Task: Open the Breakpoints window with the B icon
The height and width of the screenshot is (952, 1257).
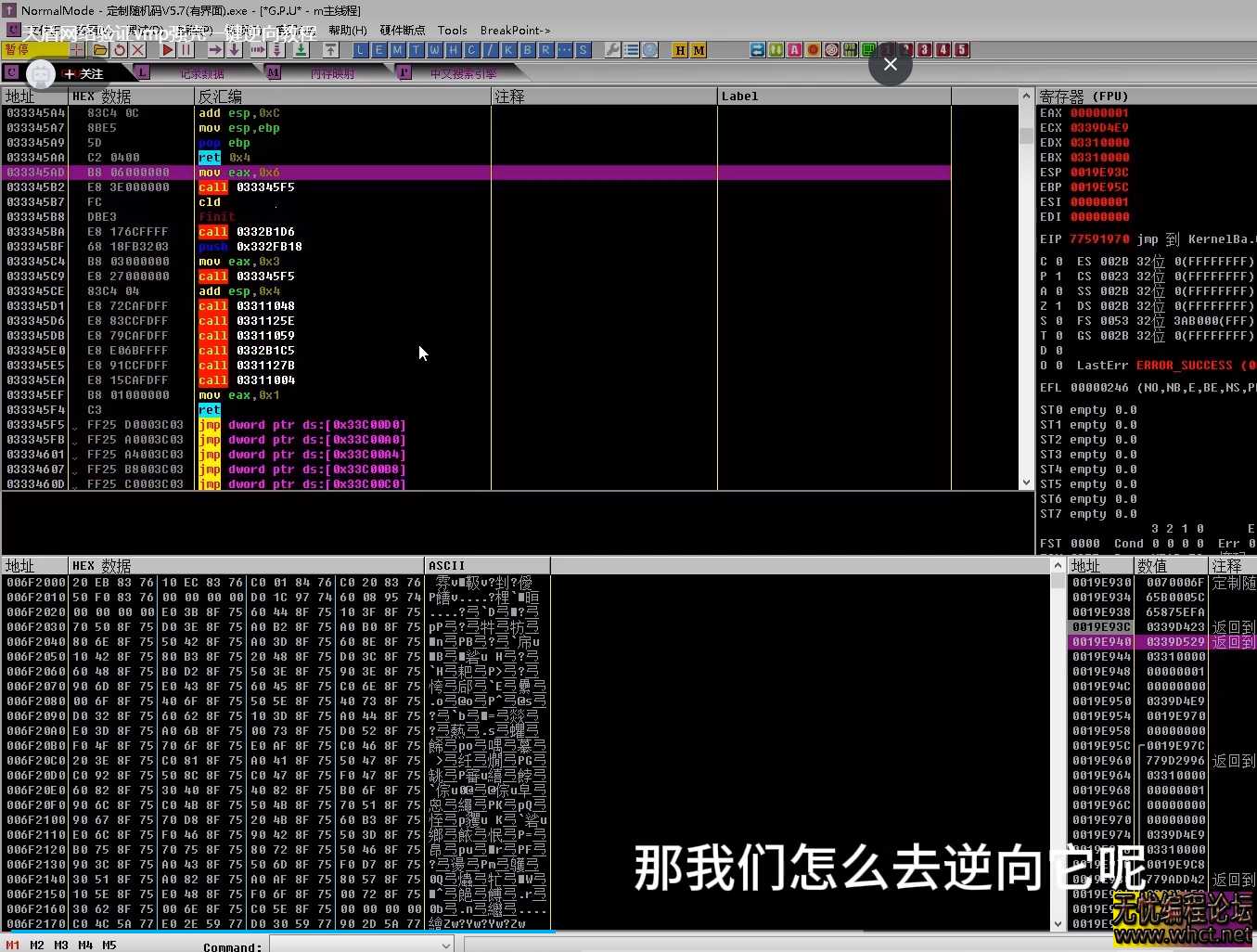Action: [x=527, y=50]
